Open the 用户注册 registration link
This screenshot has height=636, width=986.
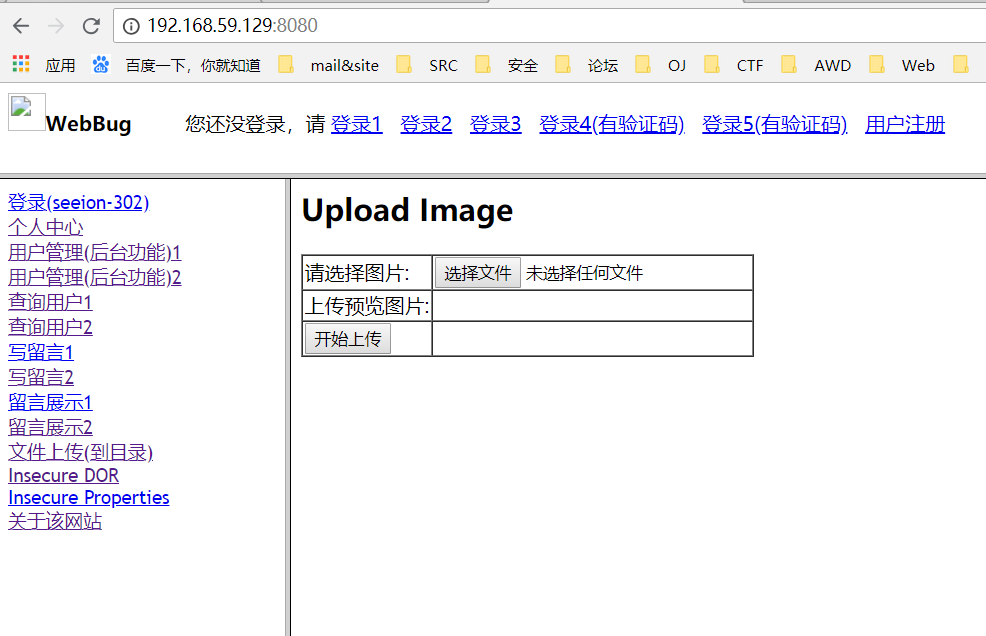tap(905, 125)
